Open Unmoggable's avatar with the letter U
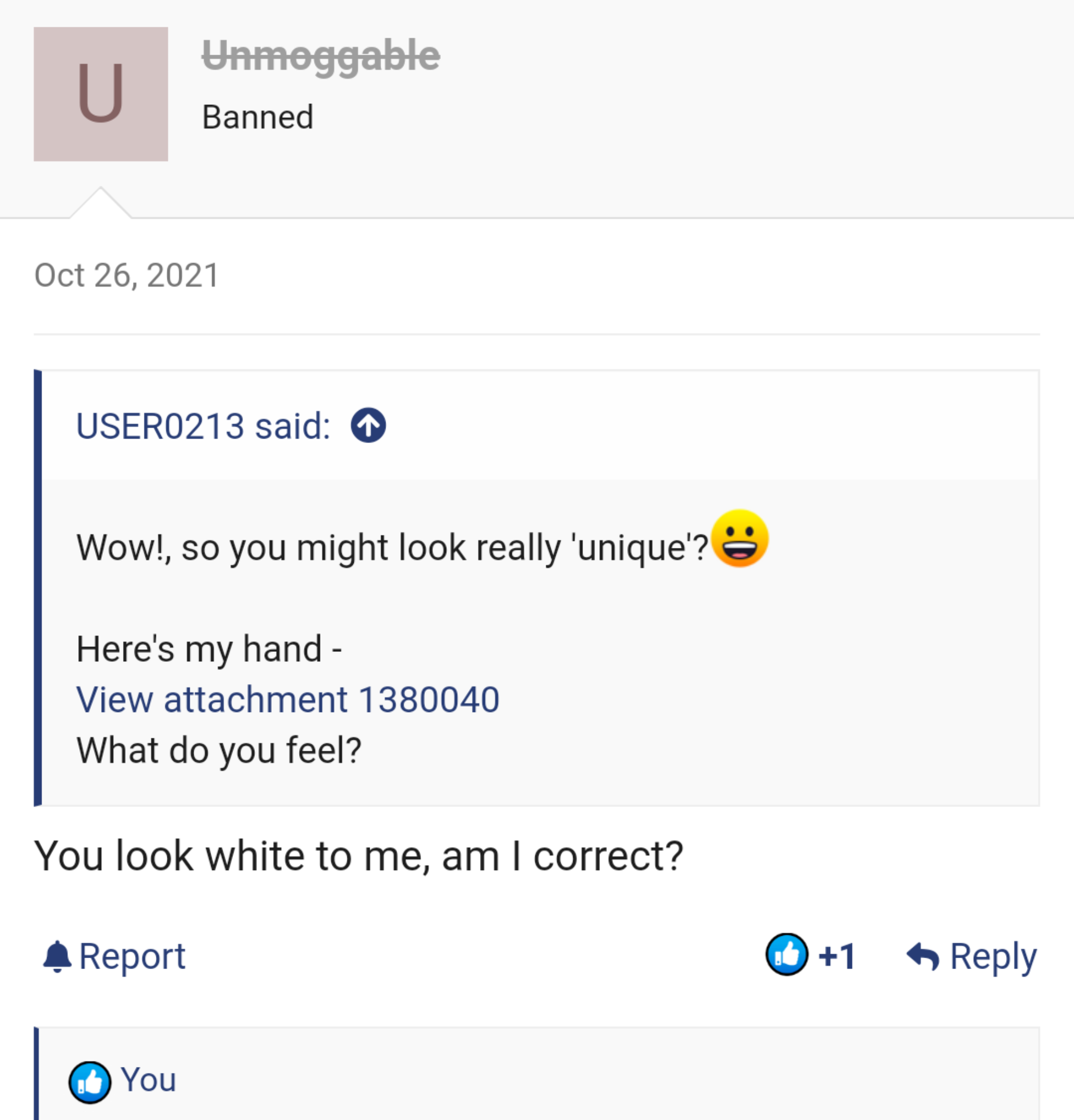This screenshot has width=1074, height=1120. point(101,94)
